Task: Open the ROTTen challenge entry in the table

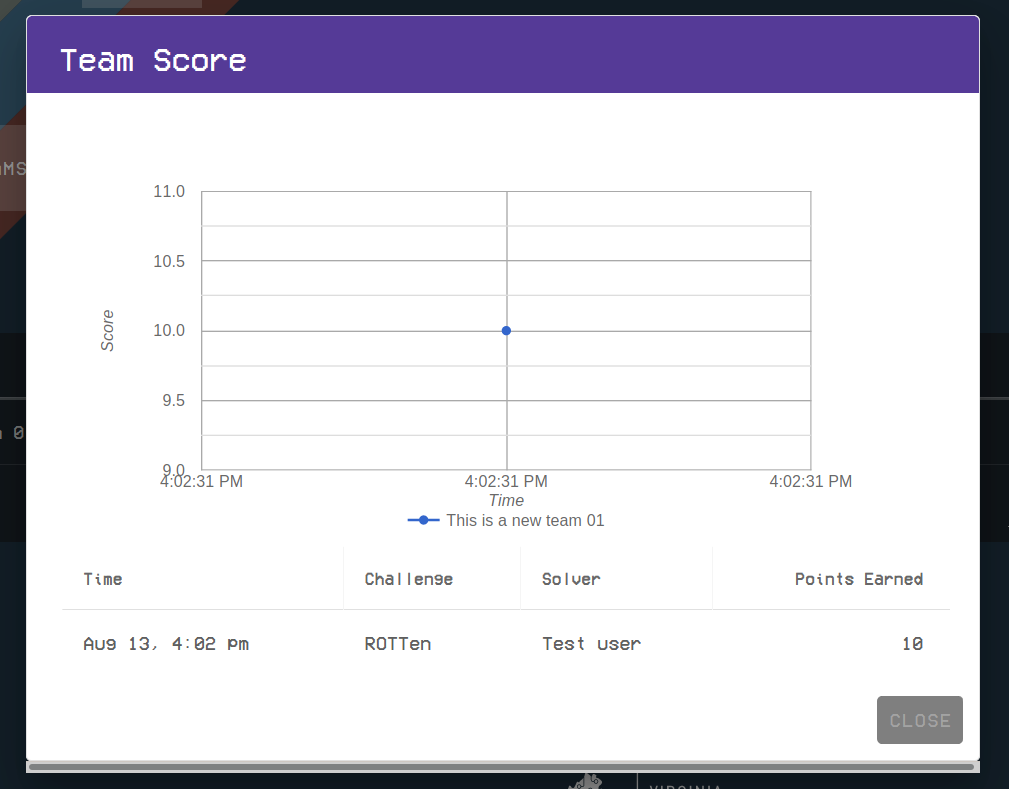Action: (397, 643)
